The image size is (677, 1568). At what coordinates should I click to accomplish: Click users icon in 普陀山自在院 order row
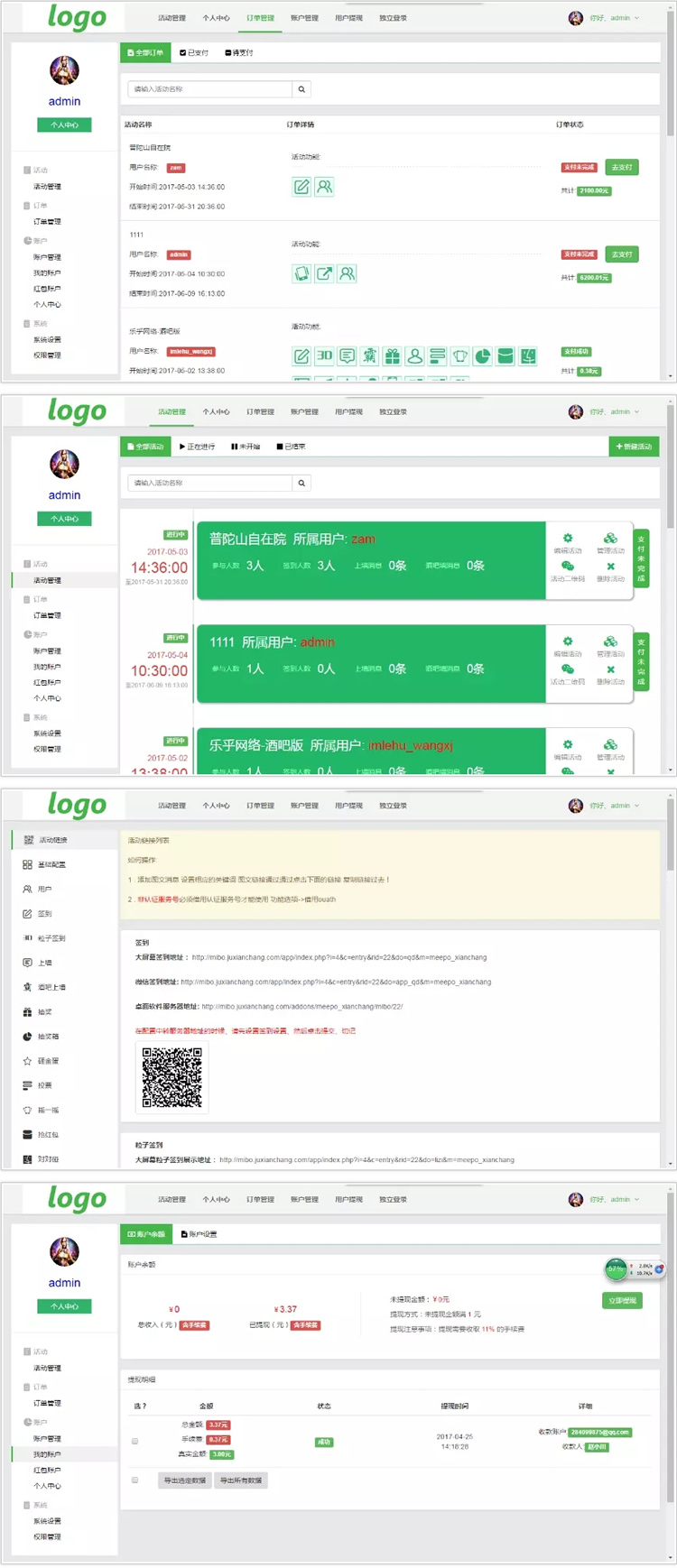pyautogui.click(x=324, y=187)
